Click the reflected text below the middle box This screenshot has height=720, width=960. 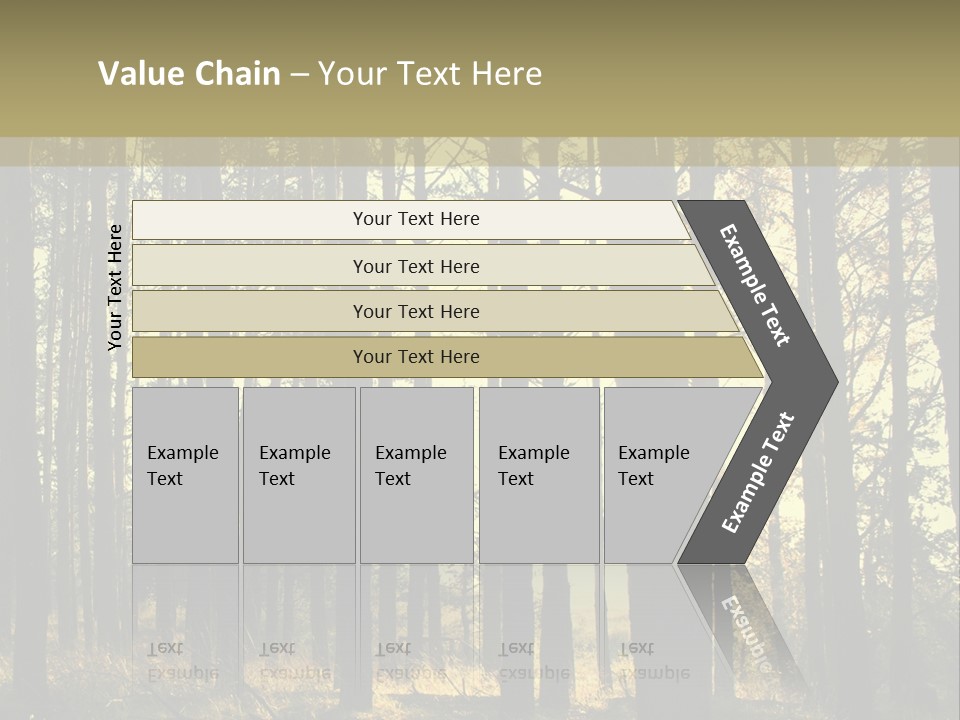(x=410, y=661)
